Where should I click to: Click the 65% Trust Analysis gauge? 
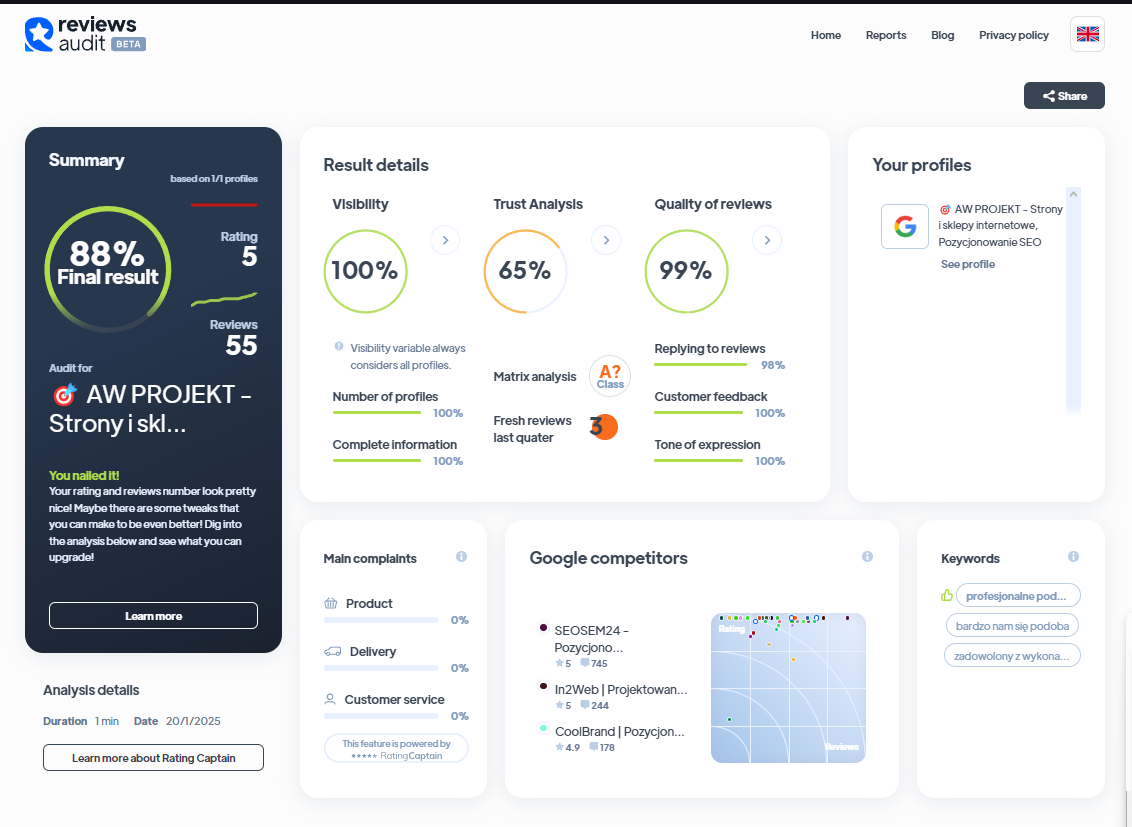[x=526, y=271]
